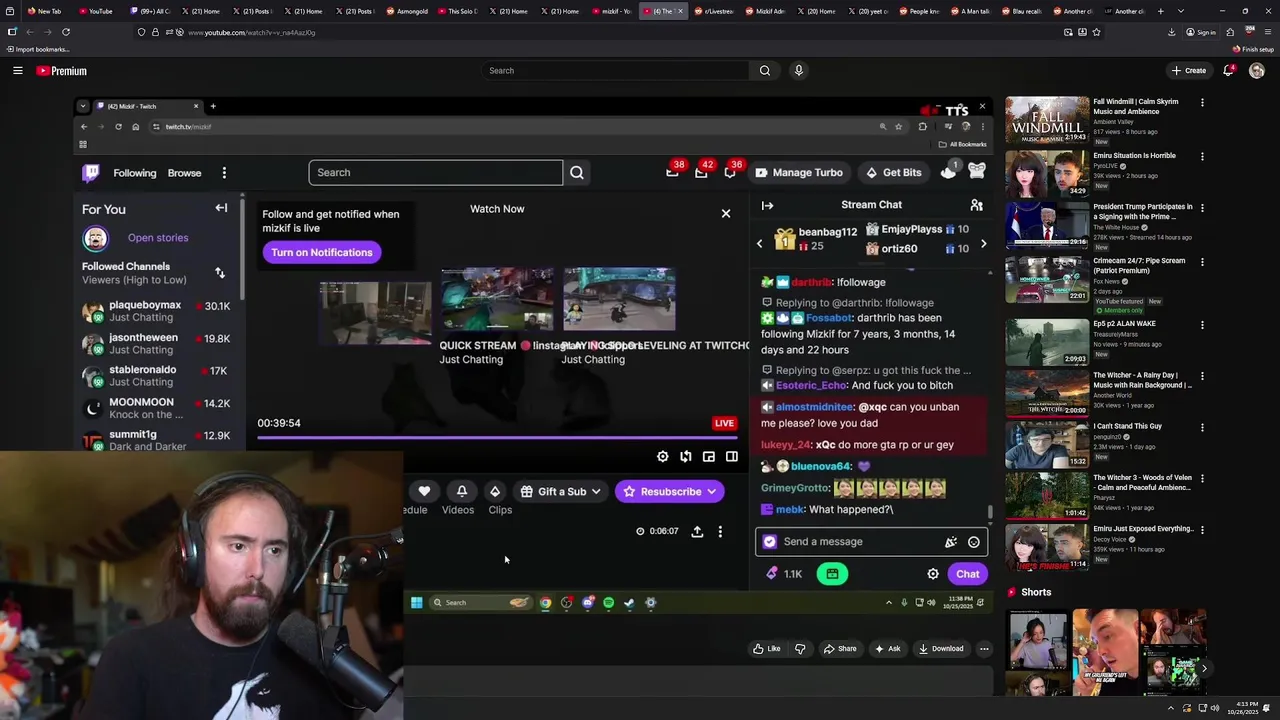Open the Clips tab on the channel
Screen dimensions: 1280x720
pos(500,510)
